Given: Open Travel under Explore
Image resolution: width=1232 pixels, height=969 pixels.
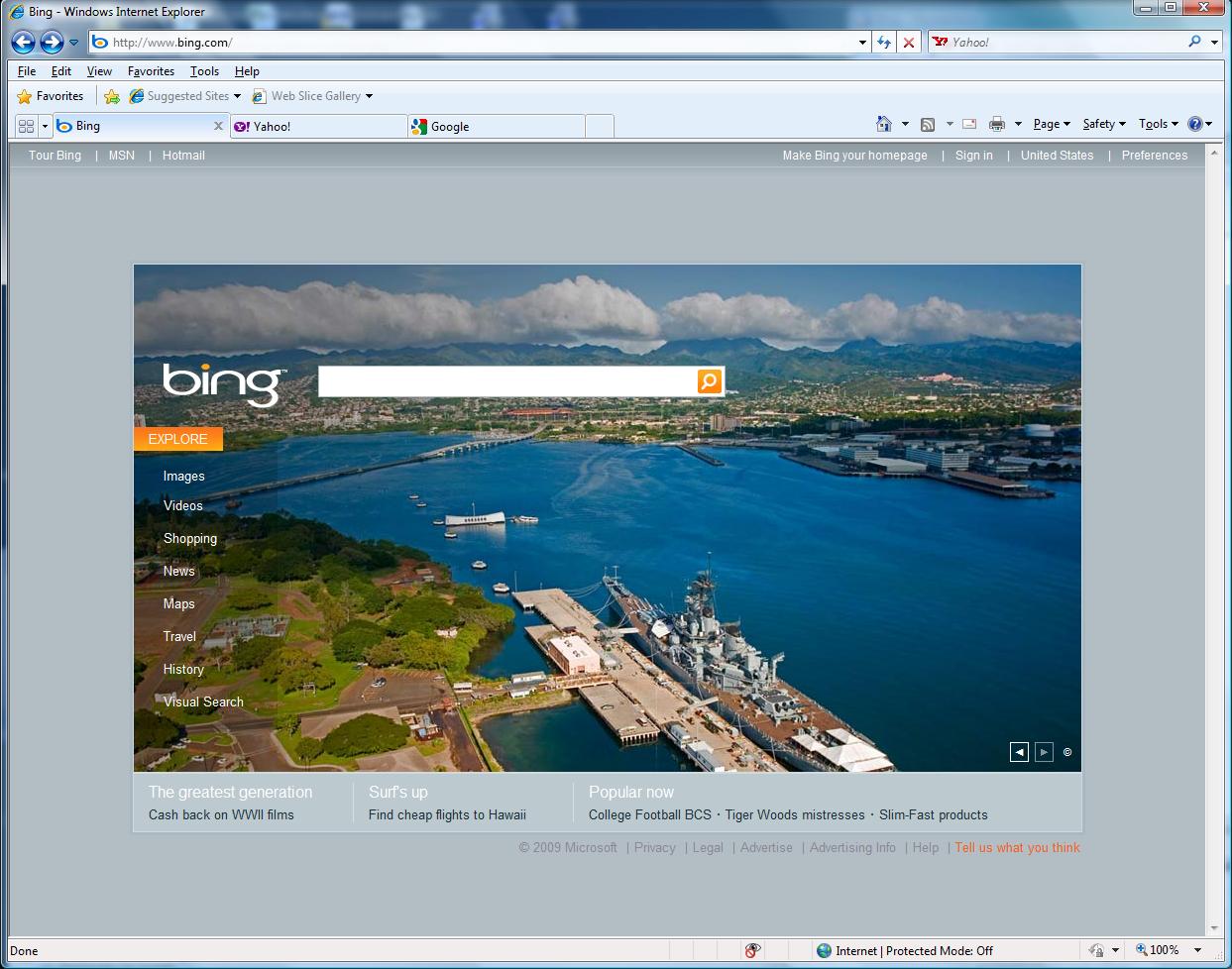Looking at the screenshot, I should pyautogui.click(x=180, y=637).
